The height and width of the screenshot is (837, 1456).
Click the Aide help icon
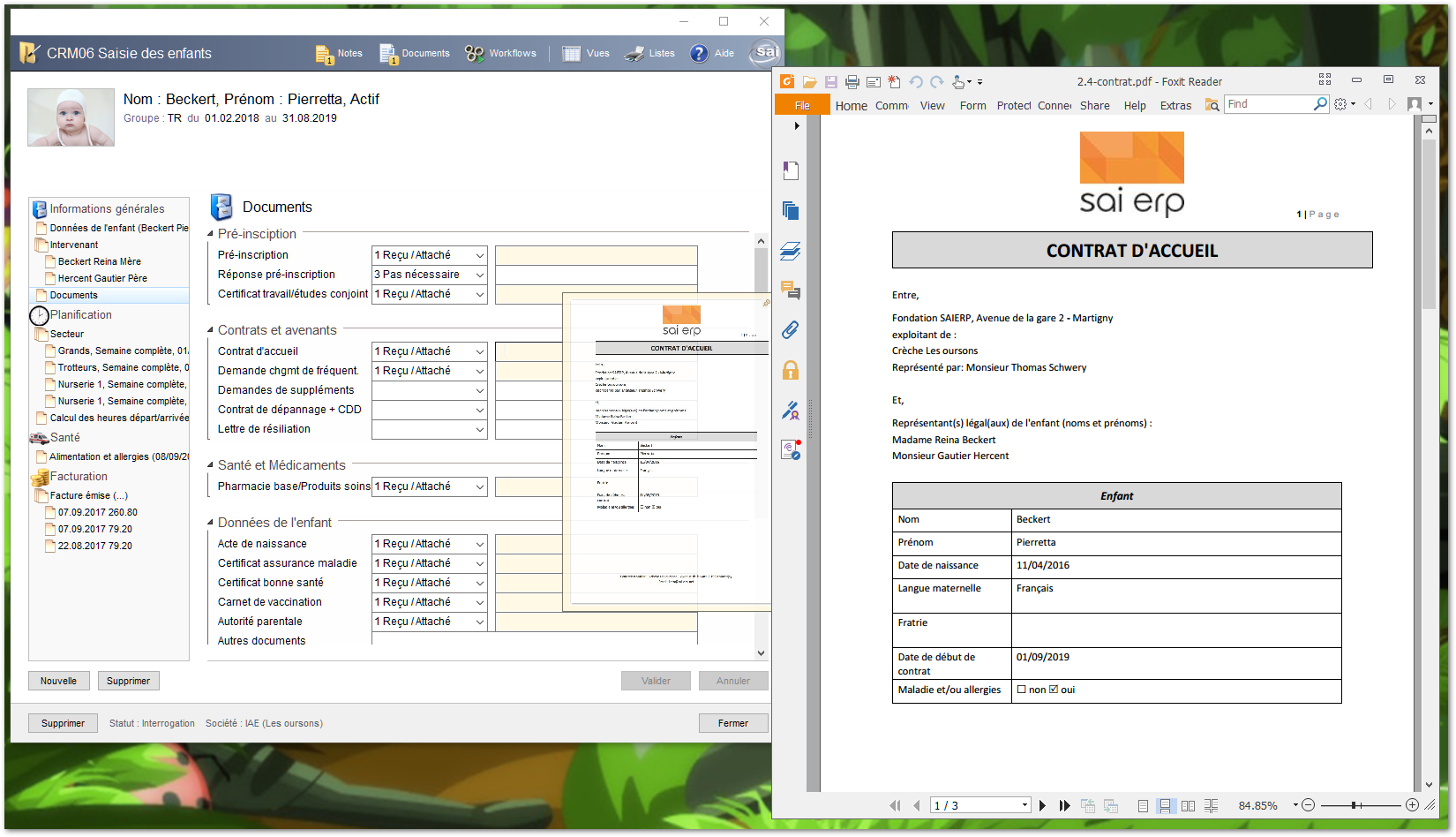pyautogui.click(x=699, y=54)
